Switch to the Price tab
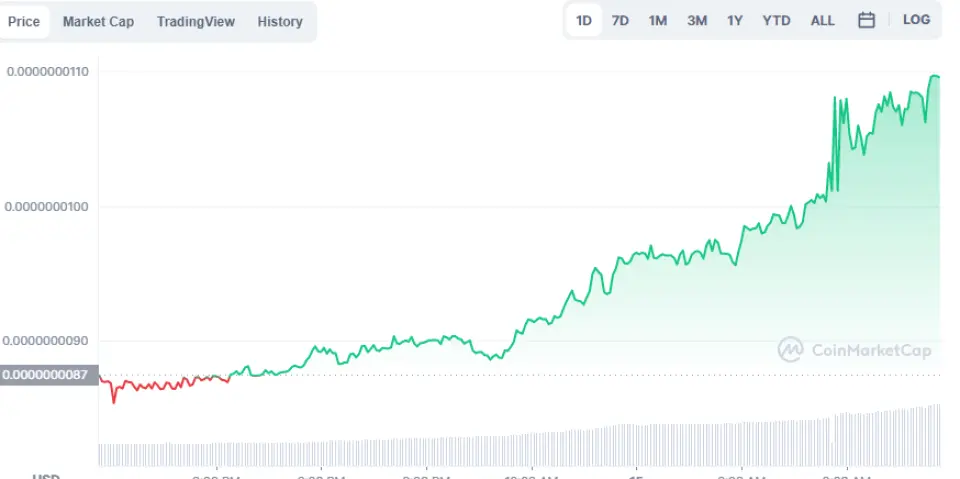 [24, 21]
